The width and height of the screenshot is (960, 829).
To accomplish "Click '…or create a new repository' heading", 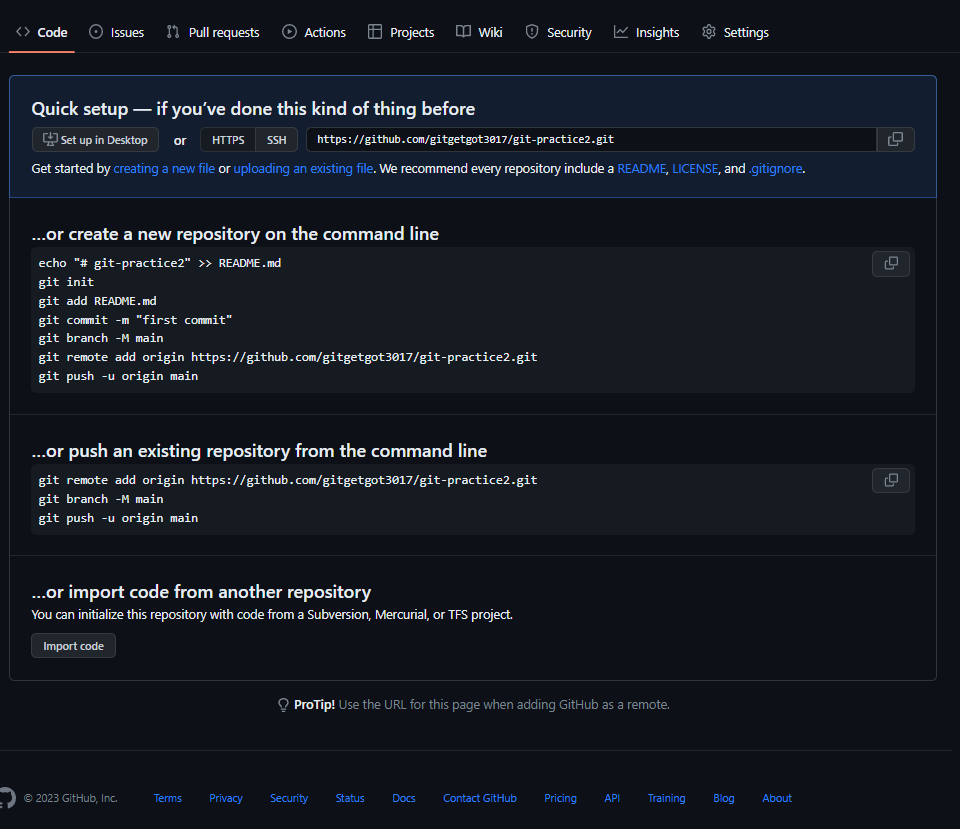I will pos(235,234).
